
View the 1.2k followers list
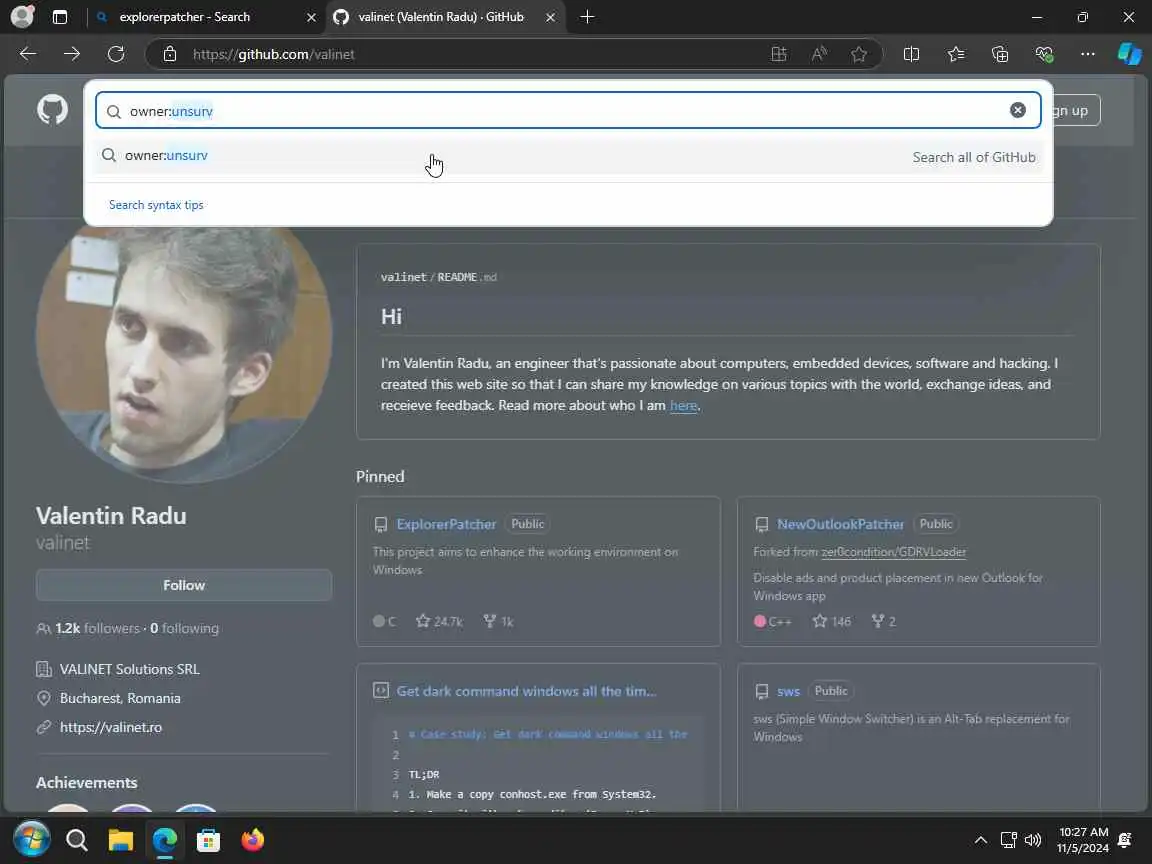(x=97, y=628)
